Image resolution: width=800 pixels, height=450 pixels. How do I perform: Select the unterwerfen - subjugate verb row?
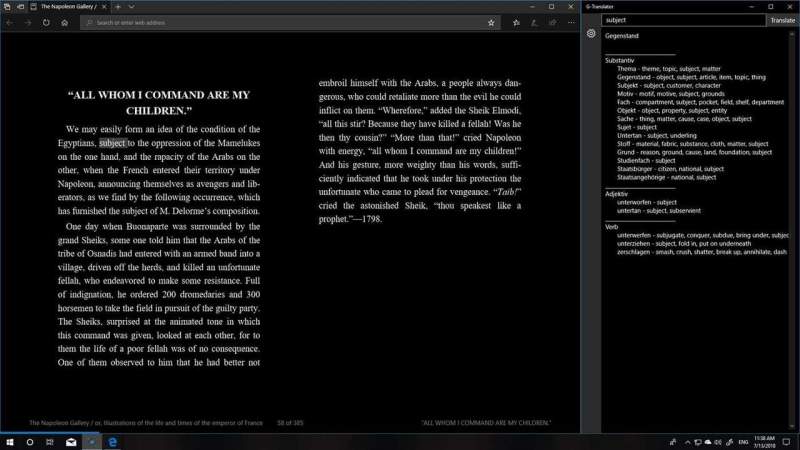click(x=703, y=236)
